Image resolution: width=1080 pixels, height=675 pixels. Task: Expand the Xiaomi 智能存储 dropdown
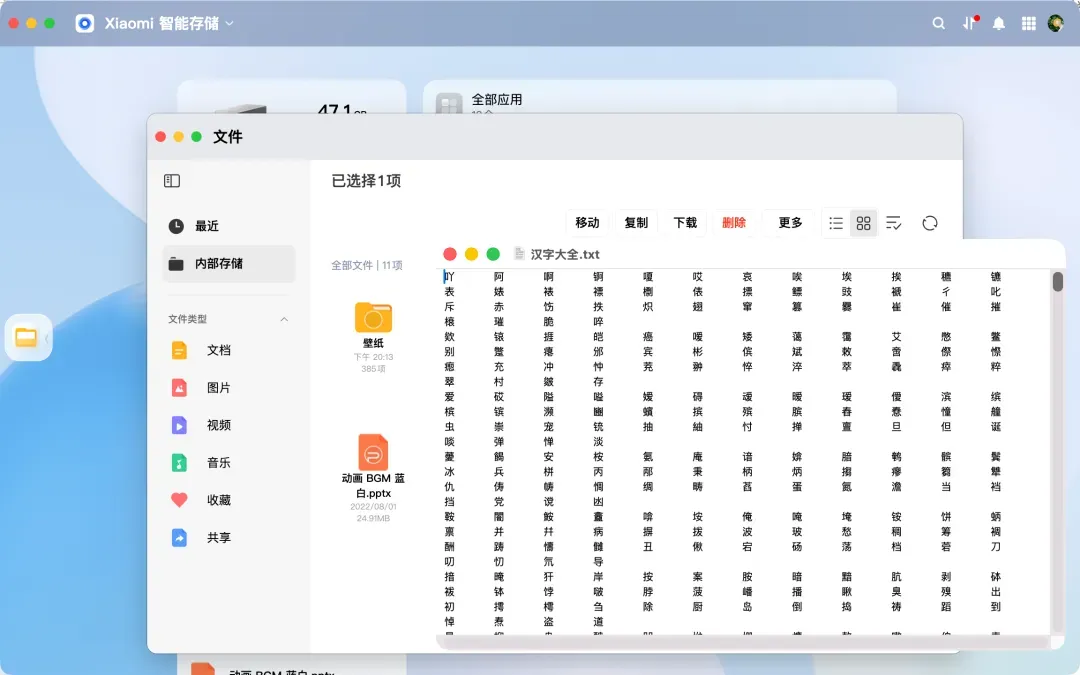[x=229, y=23]
